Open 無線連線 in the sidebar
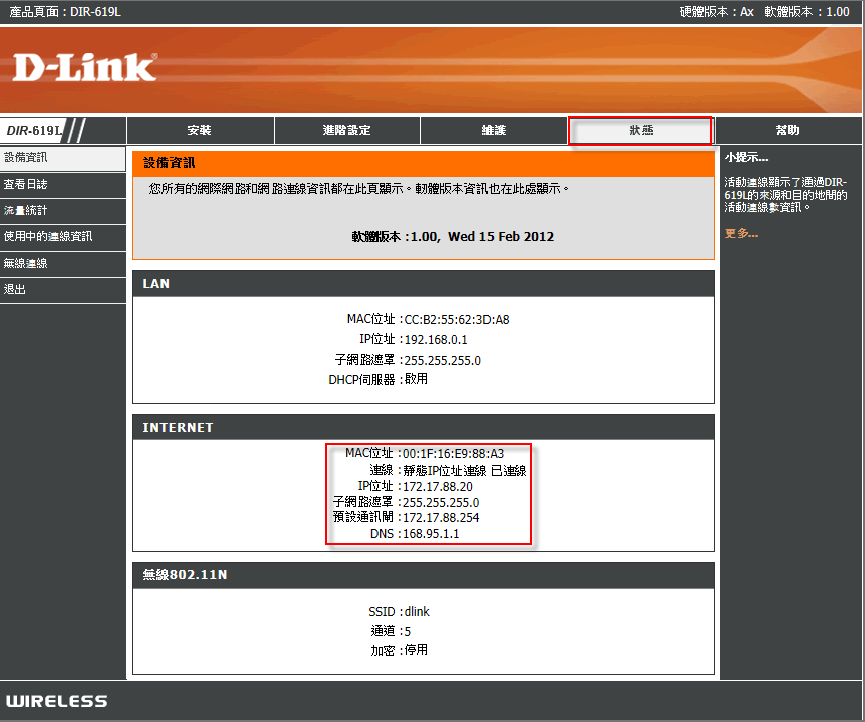This screenshot has height=722, width=865. [62, 263]
